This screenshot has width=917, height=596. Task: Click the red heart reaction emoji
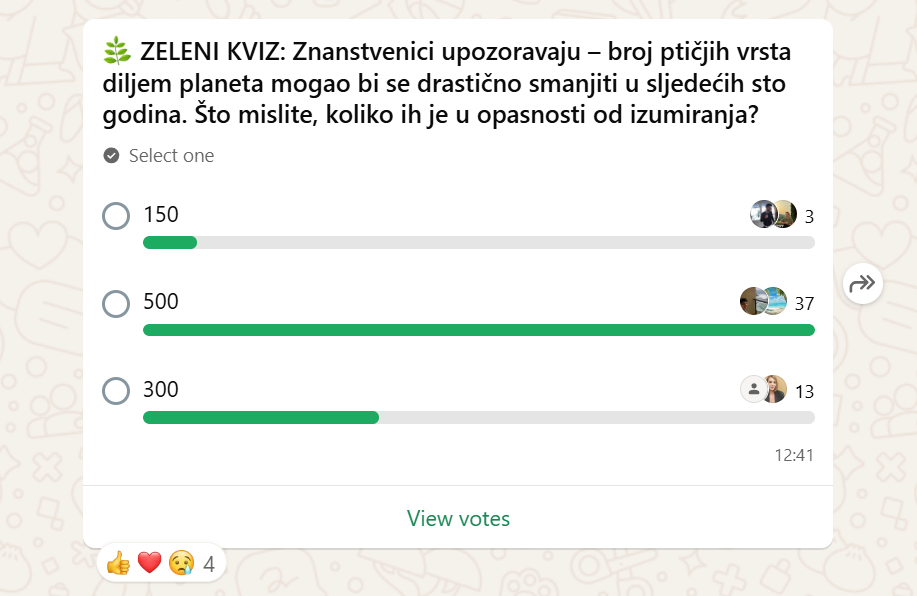(x=149, y=563)
